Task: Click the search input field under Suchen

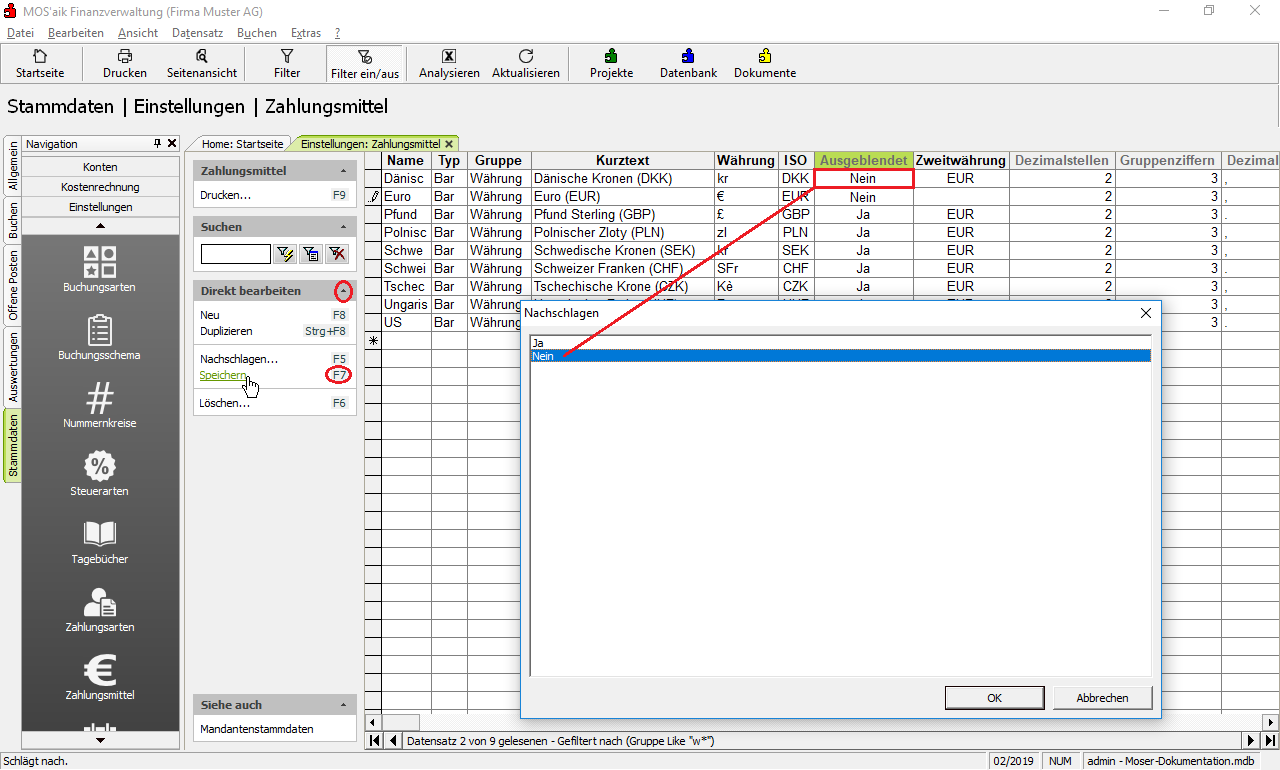Action: pyautogui.click(x=235, y=254)
